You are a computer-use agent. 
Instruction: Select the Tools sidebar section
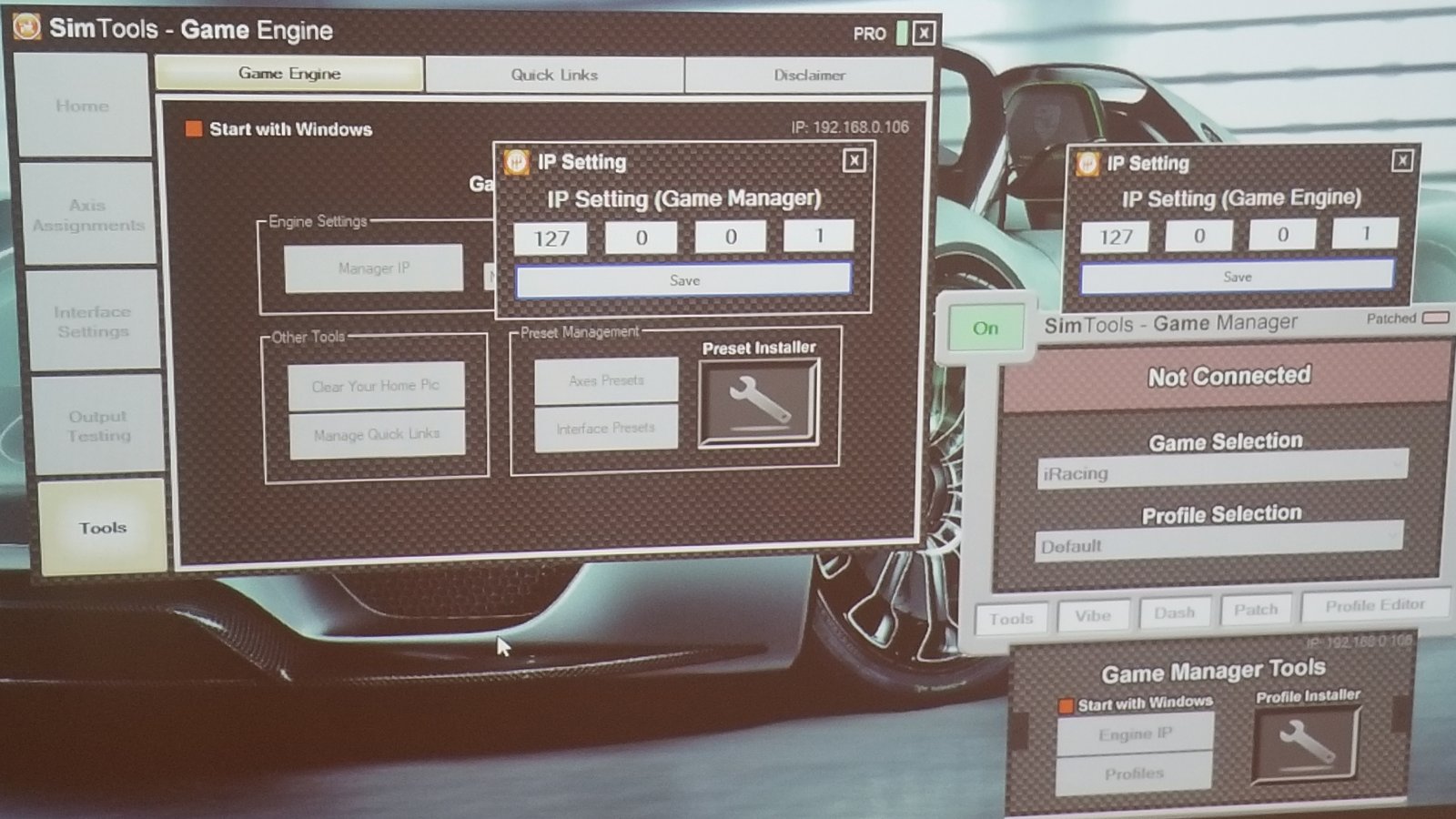103,528
